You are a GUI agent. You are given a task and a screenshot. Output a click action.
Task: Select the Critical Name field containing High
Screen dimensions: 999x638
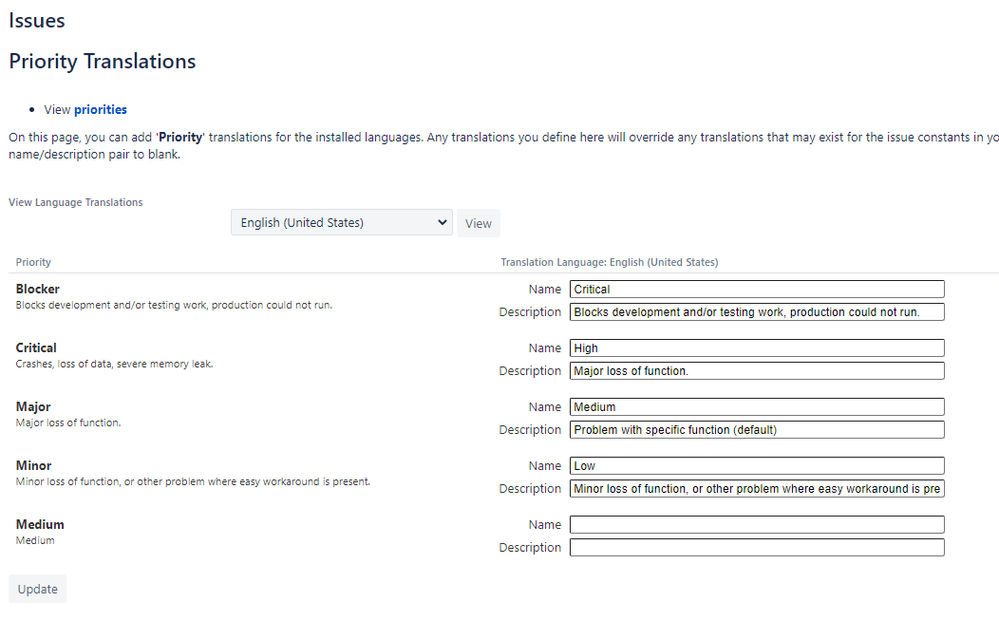click(x=757, y=348)
